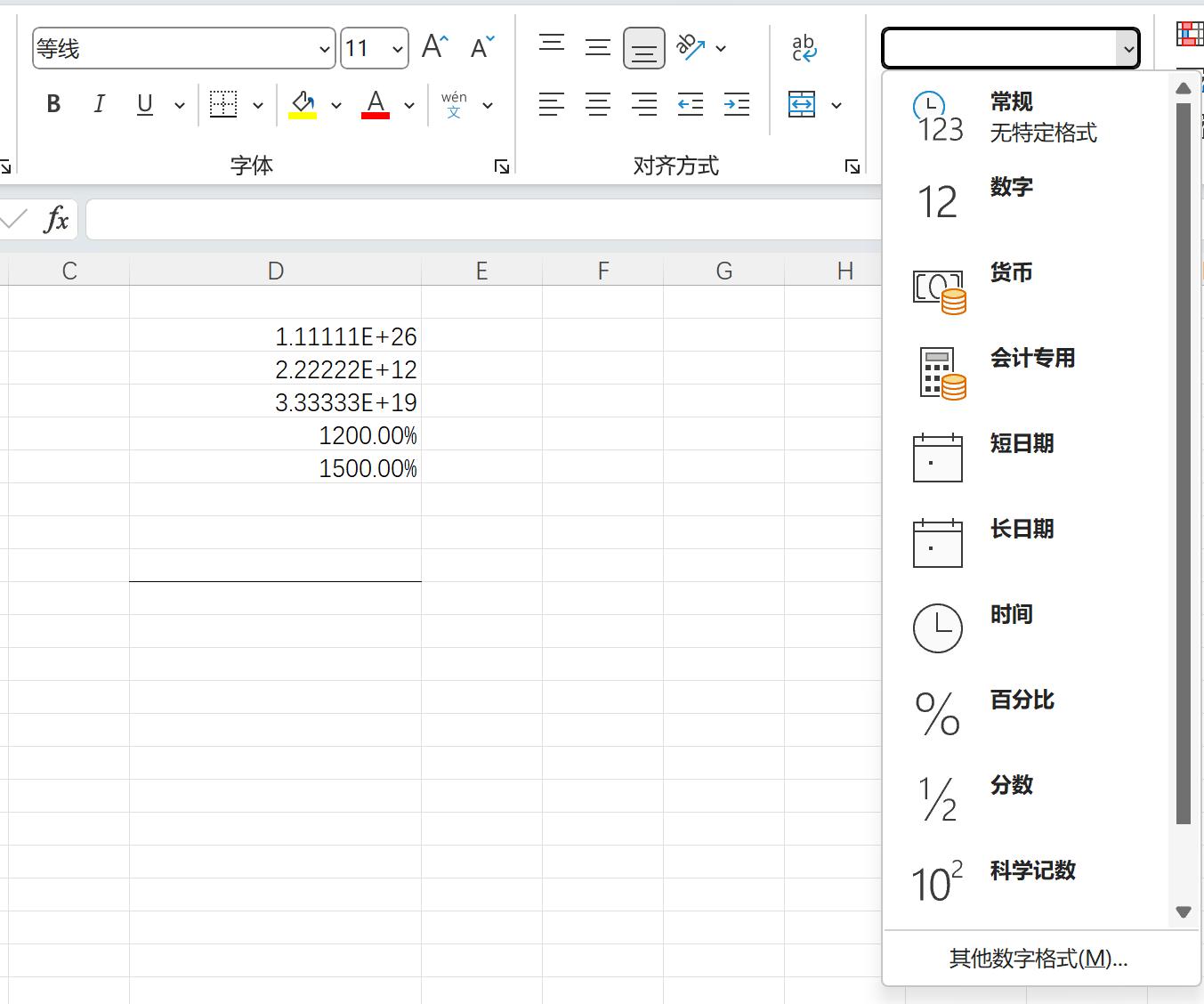Toggle bold formatting
The image size is (1204, 1004).
[x=53, y=105]
